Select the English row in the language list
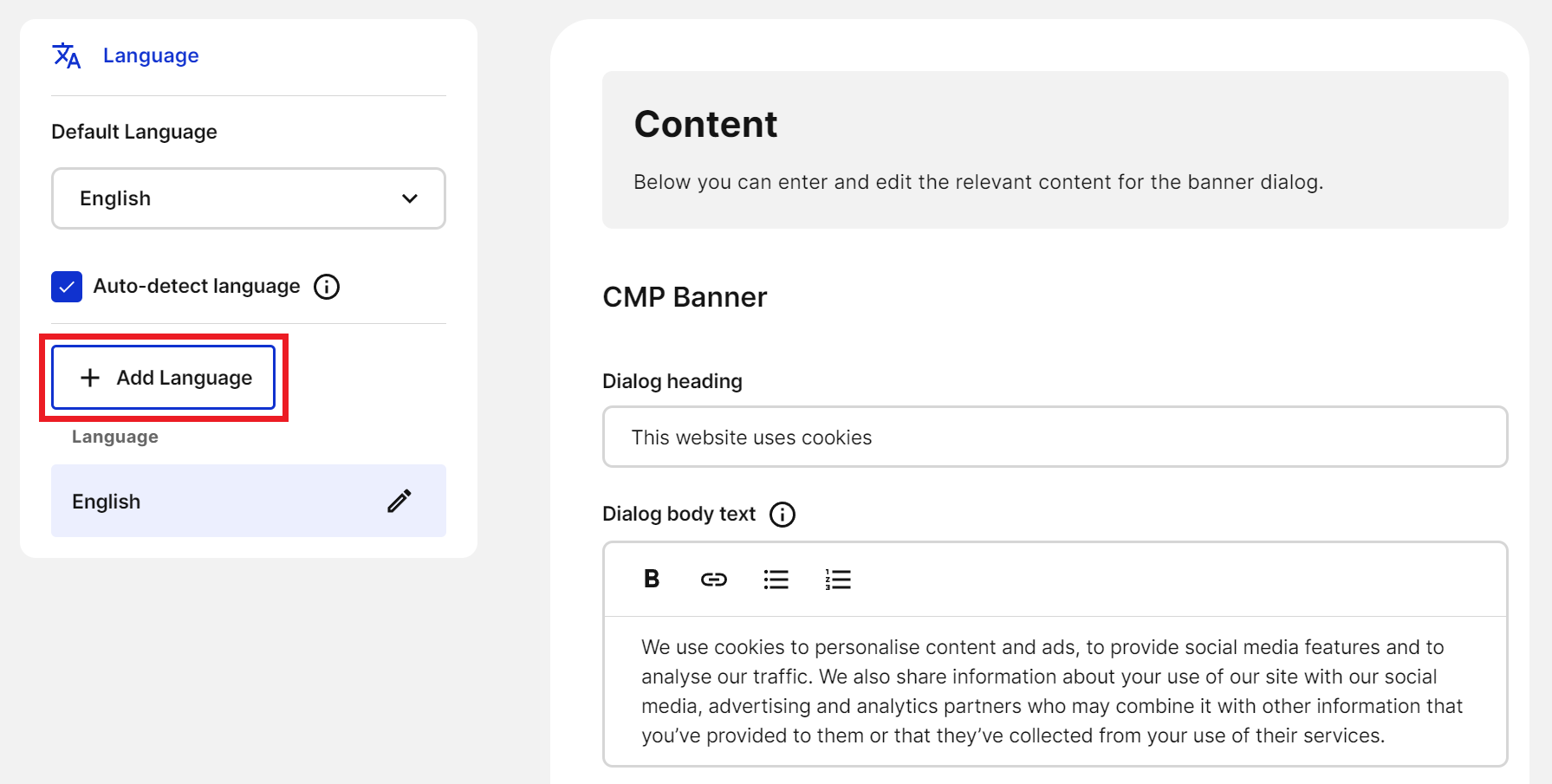Viewport: 1552px width, 784px height. click(x=217, y=501)
